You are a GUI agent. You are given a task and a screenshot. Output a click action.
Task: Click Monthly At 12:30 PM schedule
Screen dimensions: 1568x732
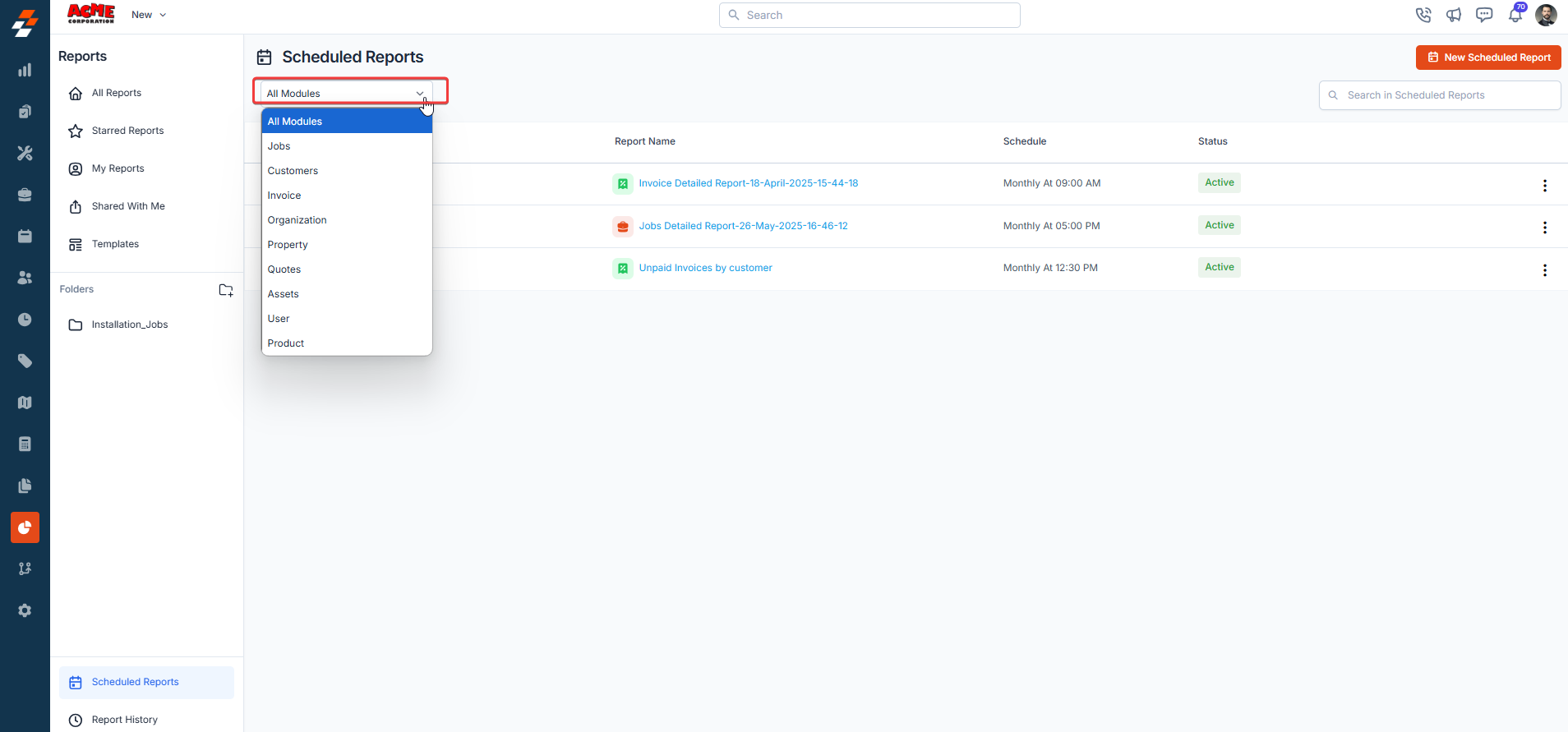(1050, 268)
